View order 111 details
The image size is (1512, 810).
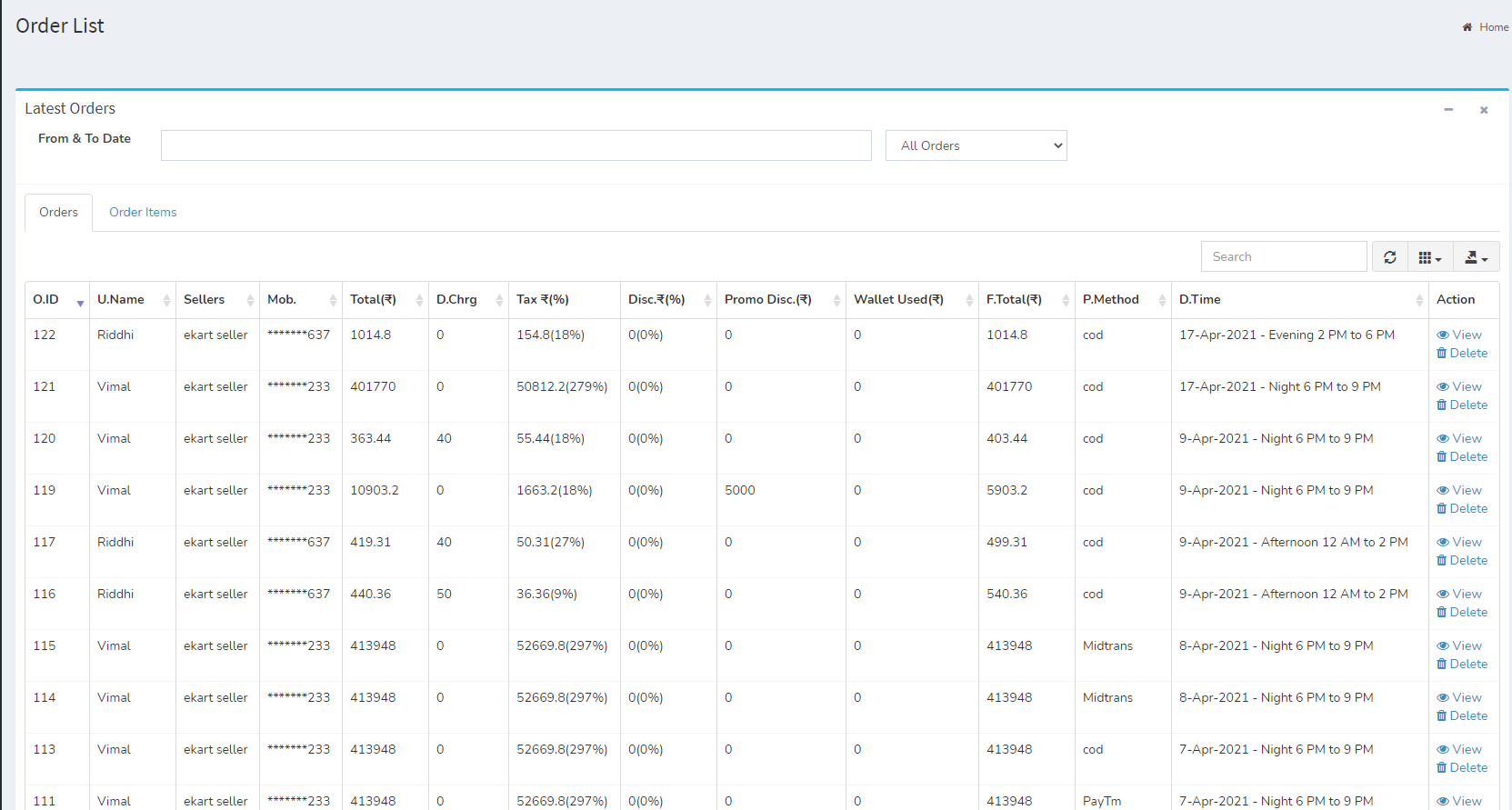1459,801
